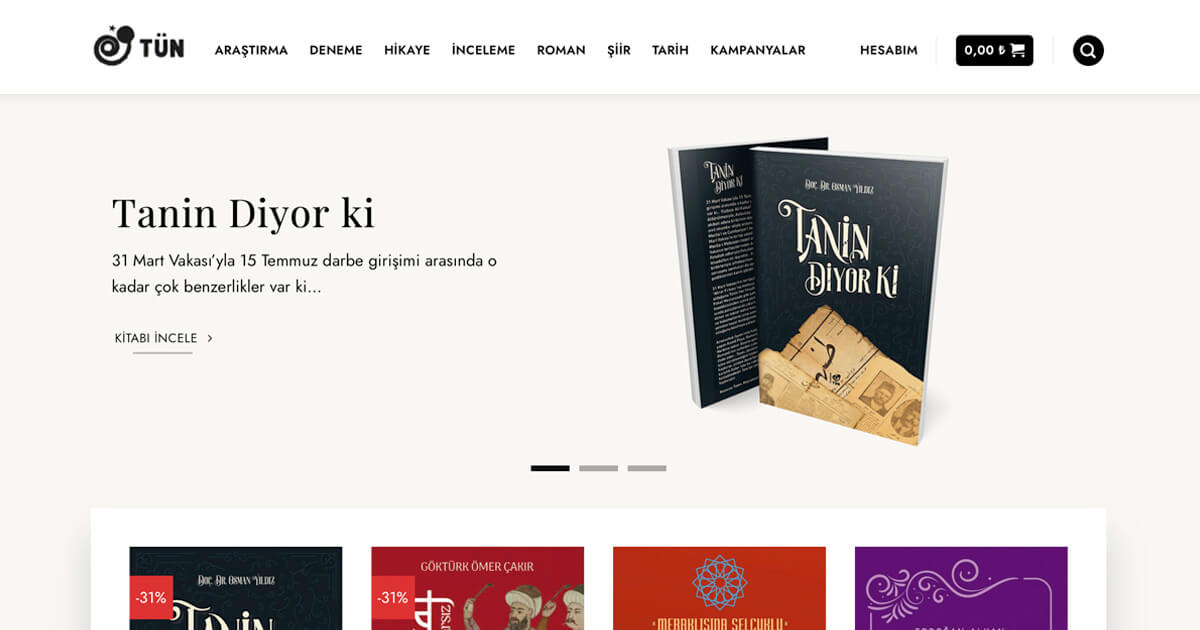Open the KAMPANYALAR page
The image size is (1200, 630).
[758, 50]
